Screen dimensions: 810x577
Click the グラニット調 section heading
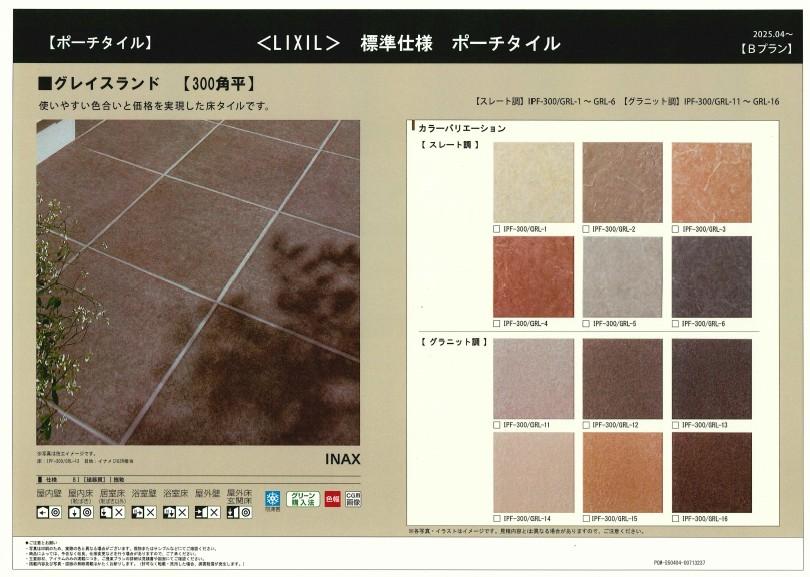coord(452,343)
